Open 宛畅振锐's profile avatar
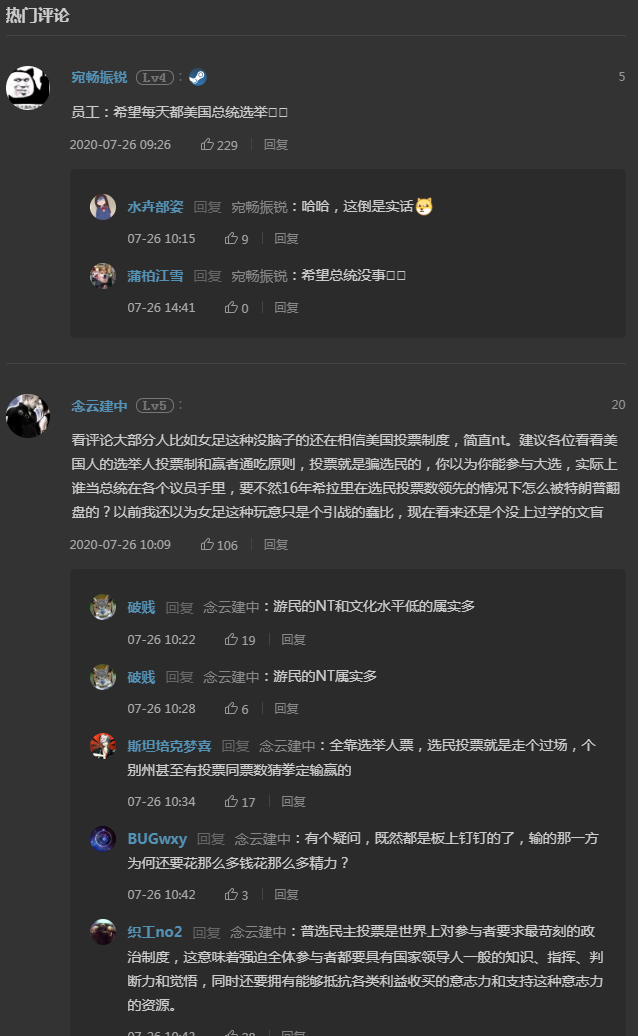The height and width of the screenshot is (1036, 638). tap(28, 87)
